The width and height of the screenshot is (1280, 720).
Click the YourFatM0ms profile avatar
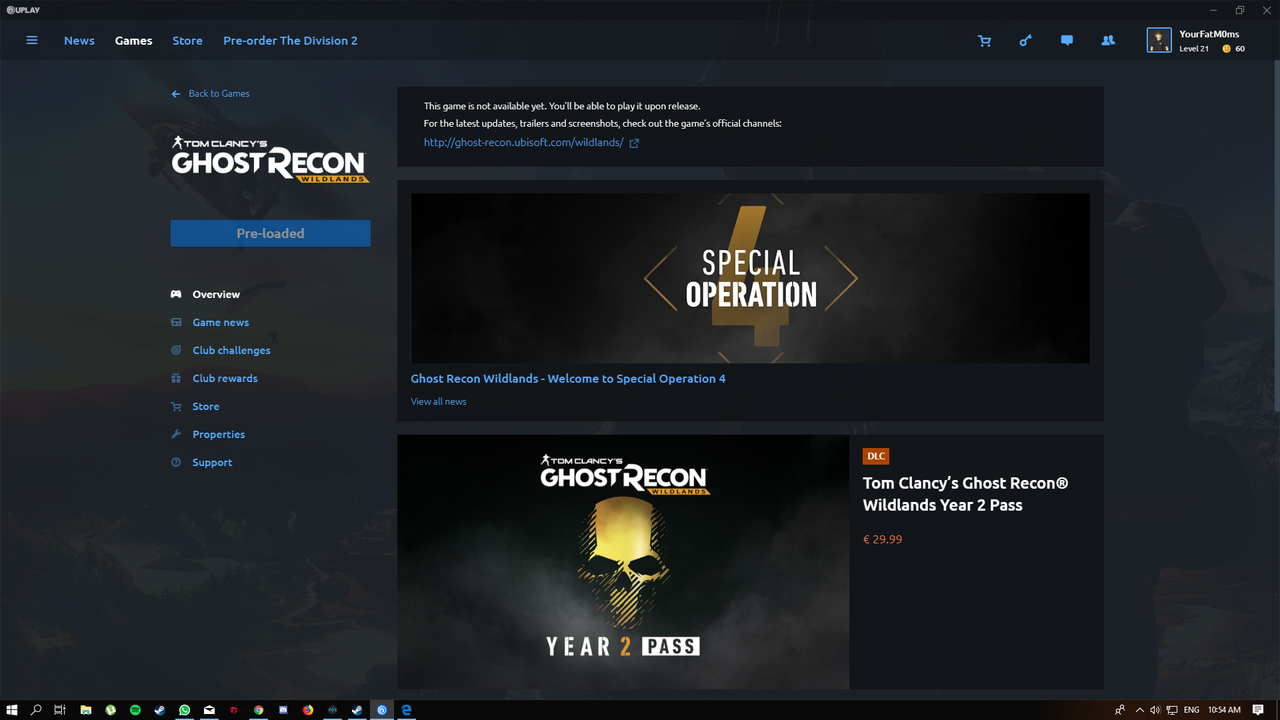[x=1159, y=40]
